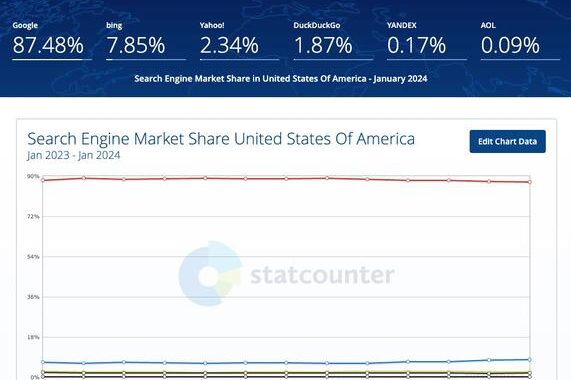Click the first blue bing data point

(43, 362)
